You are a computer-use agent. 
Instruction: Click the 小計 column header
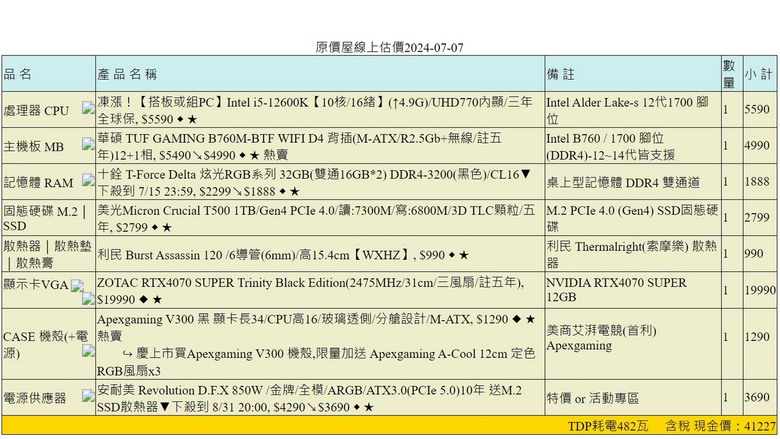759,75
